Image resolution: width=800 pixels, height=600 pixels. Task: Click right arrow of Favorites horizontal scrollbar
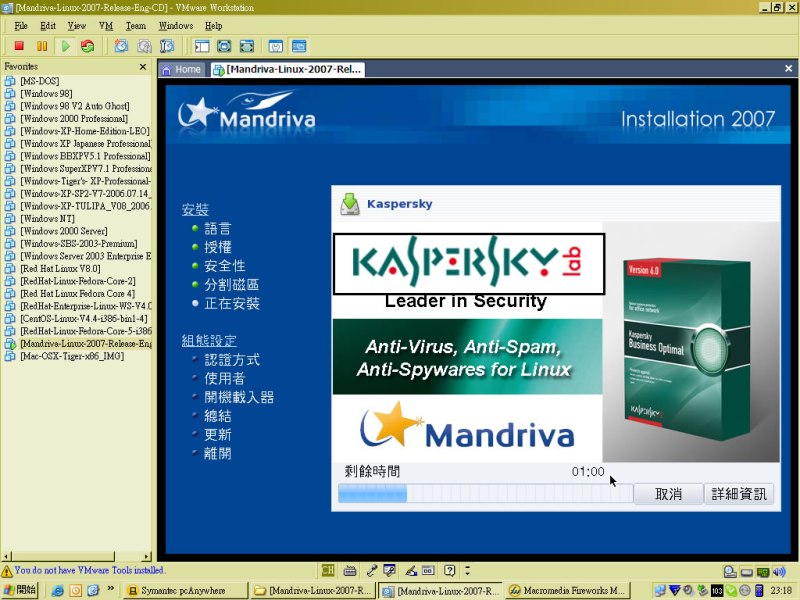coord(147,556)
